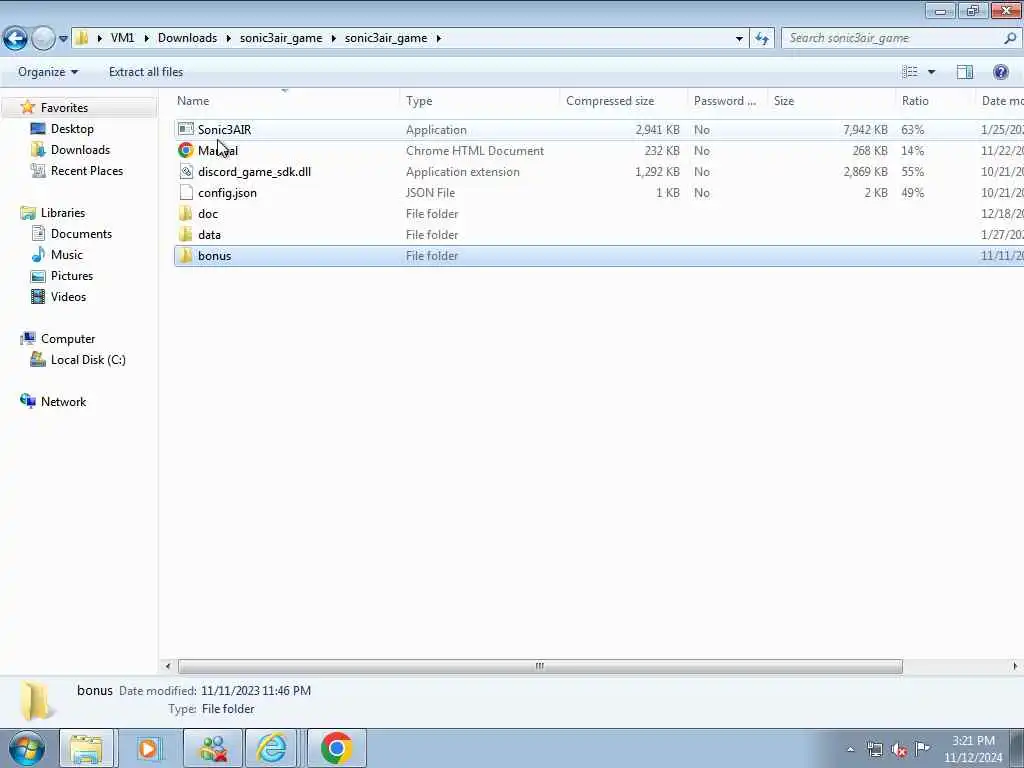Open the Windows Start menu
The width and height of the screenshot is (1024, 768).
(27, 748)
